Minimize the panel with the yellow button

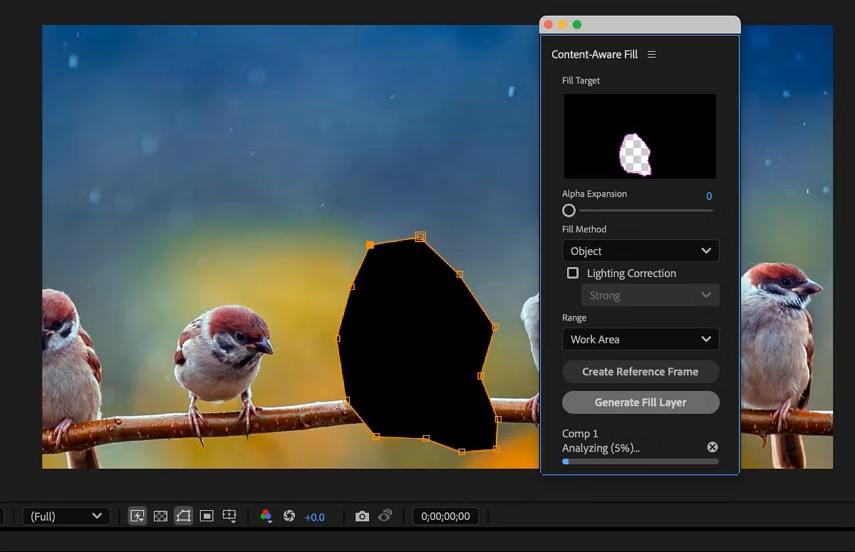[563, 25]
